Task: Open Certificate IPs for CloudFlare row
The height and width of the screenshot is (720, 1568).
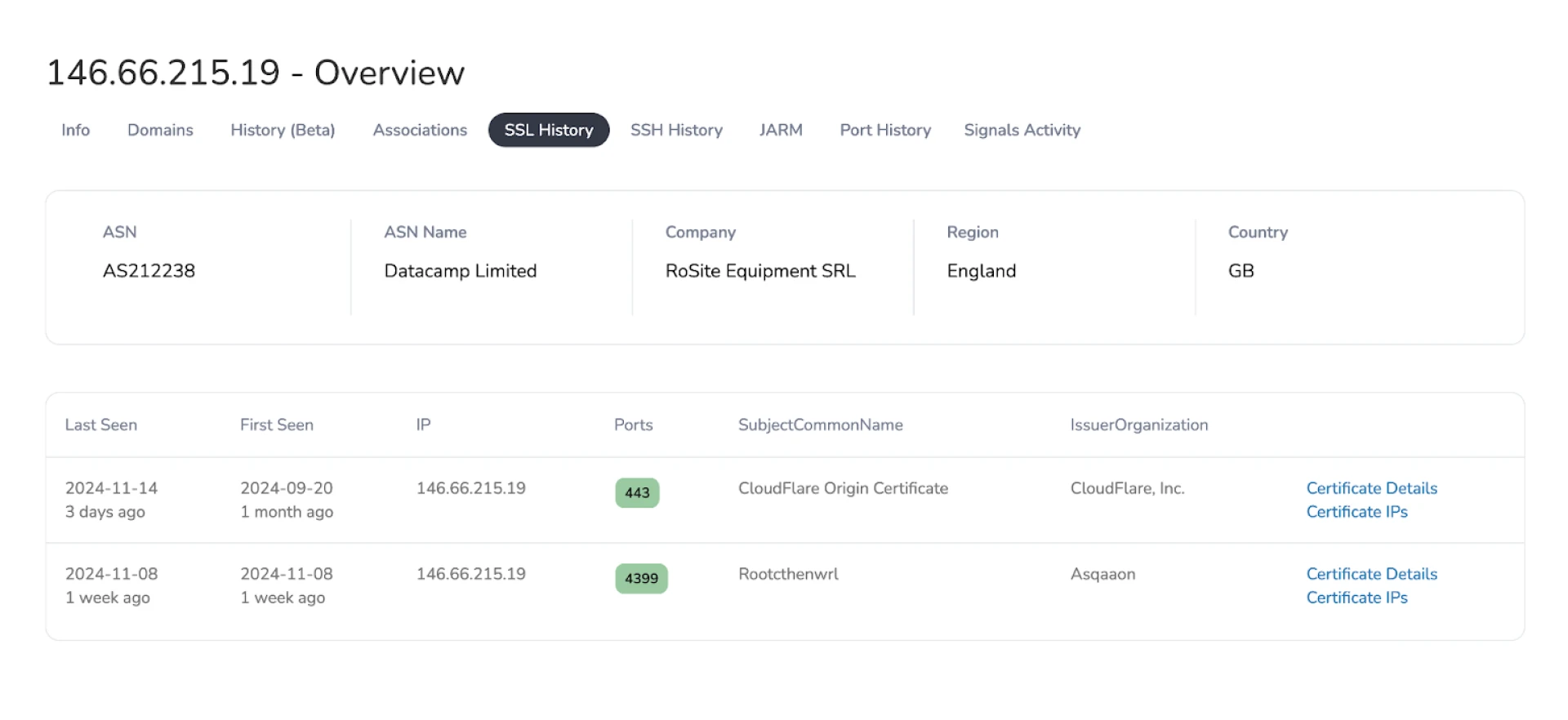Action: point(1356,512)
